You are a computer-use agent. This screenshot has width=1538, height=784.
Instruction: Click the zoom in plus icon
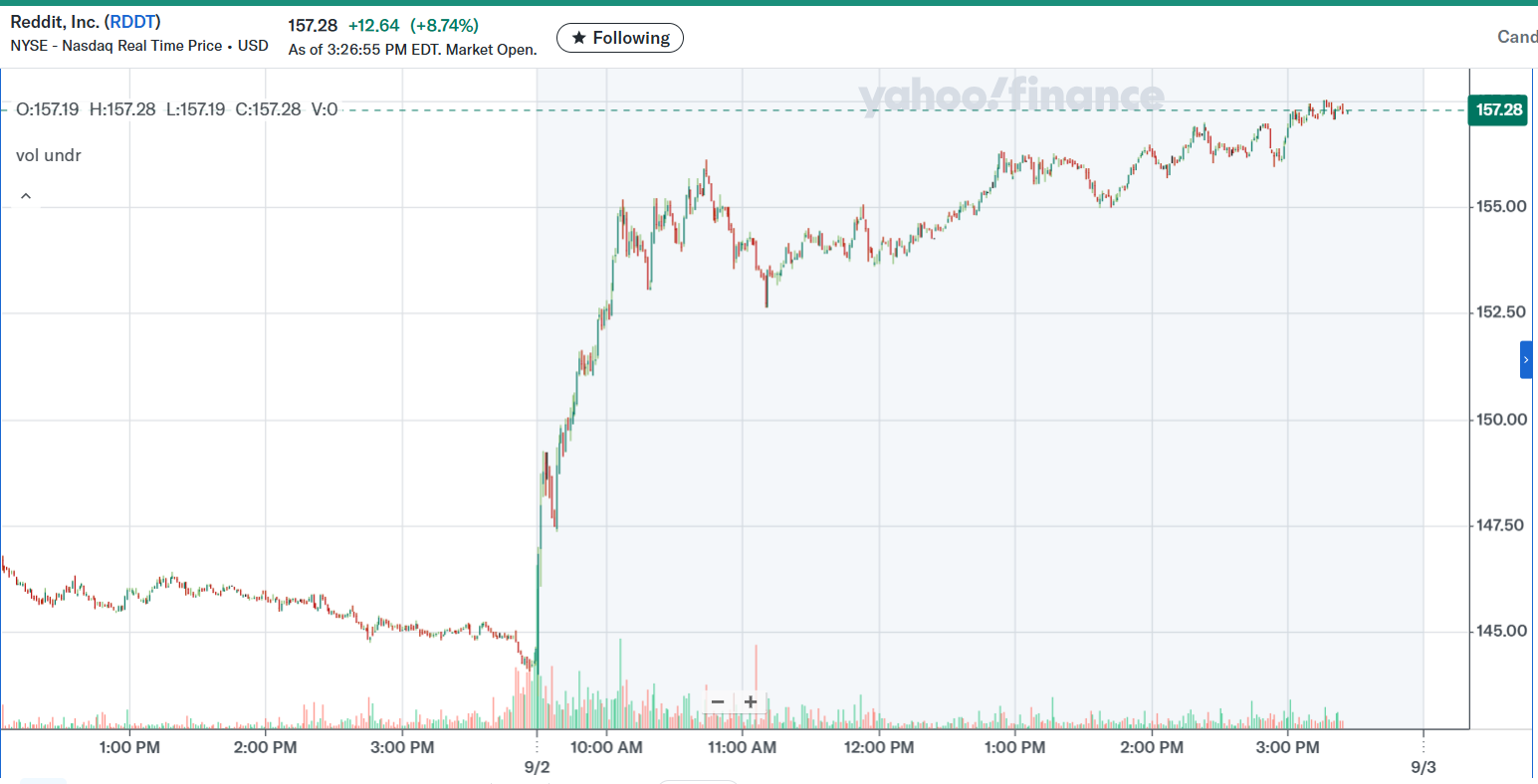tap(751, 702)
